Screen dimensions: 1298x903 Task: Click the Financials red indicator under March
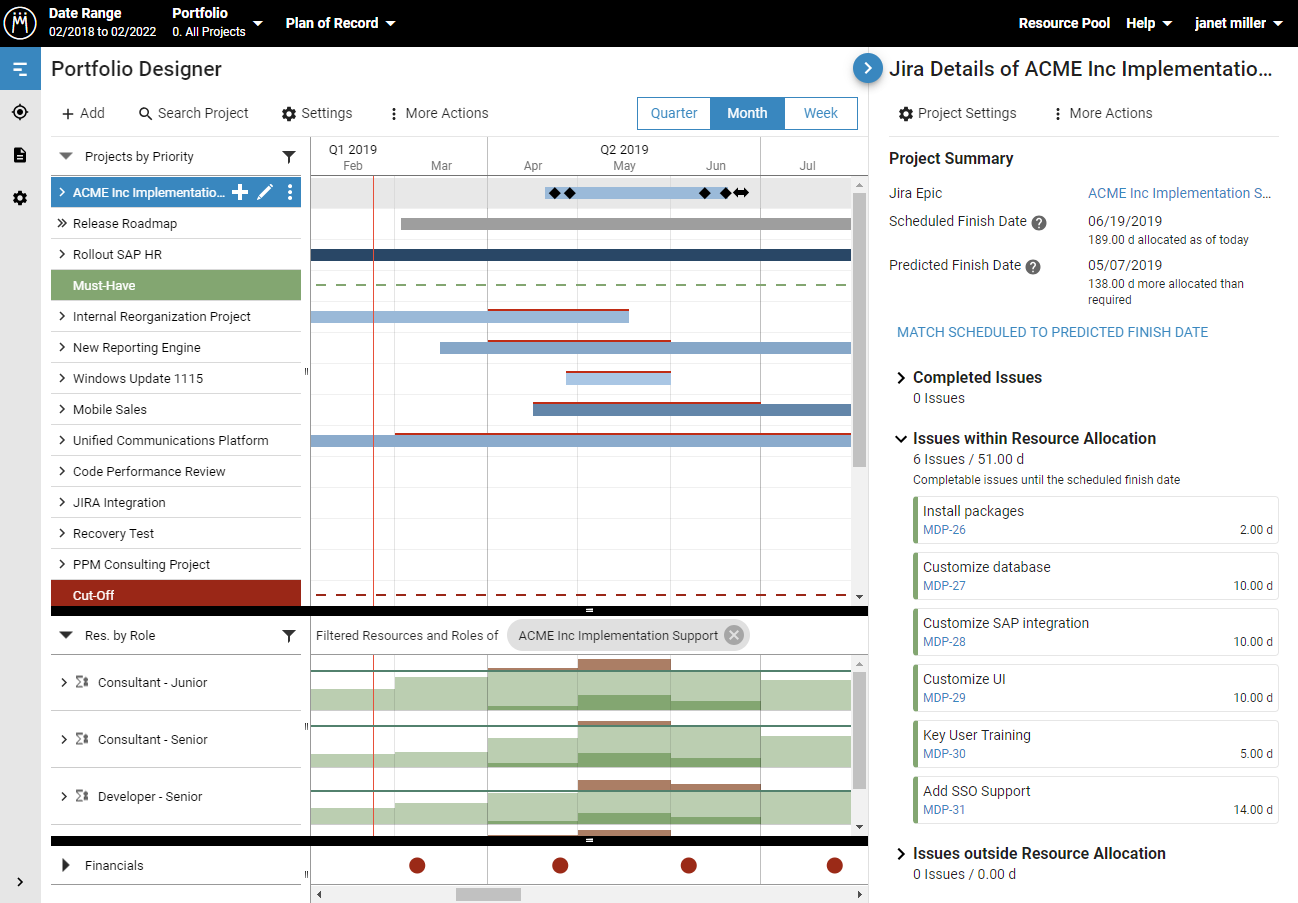[417, 865]
